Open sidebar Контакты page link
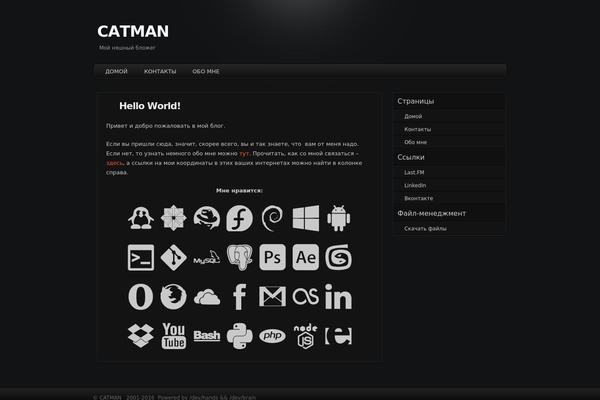600x400 pixels. point(417,129)
